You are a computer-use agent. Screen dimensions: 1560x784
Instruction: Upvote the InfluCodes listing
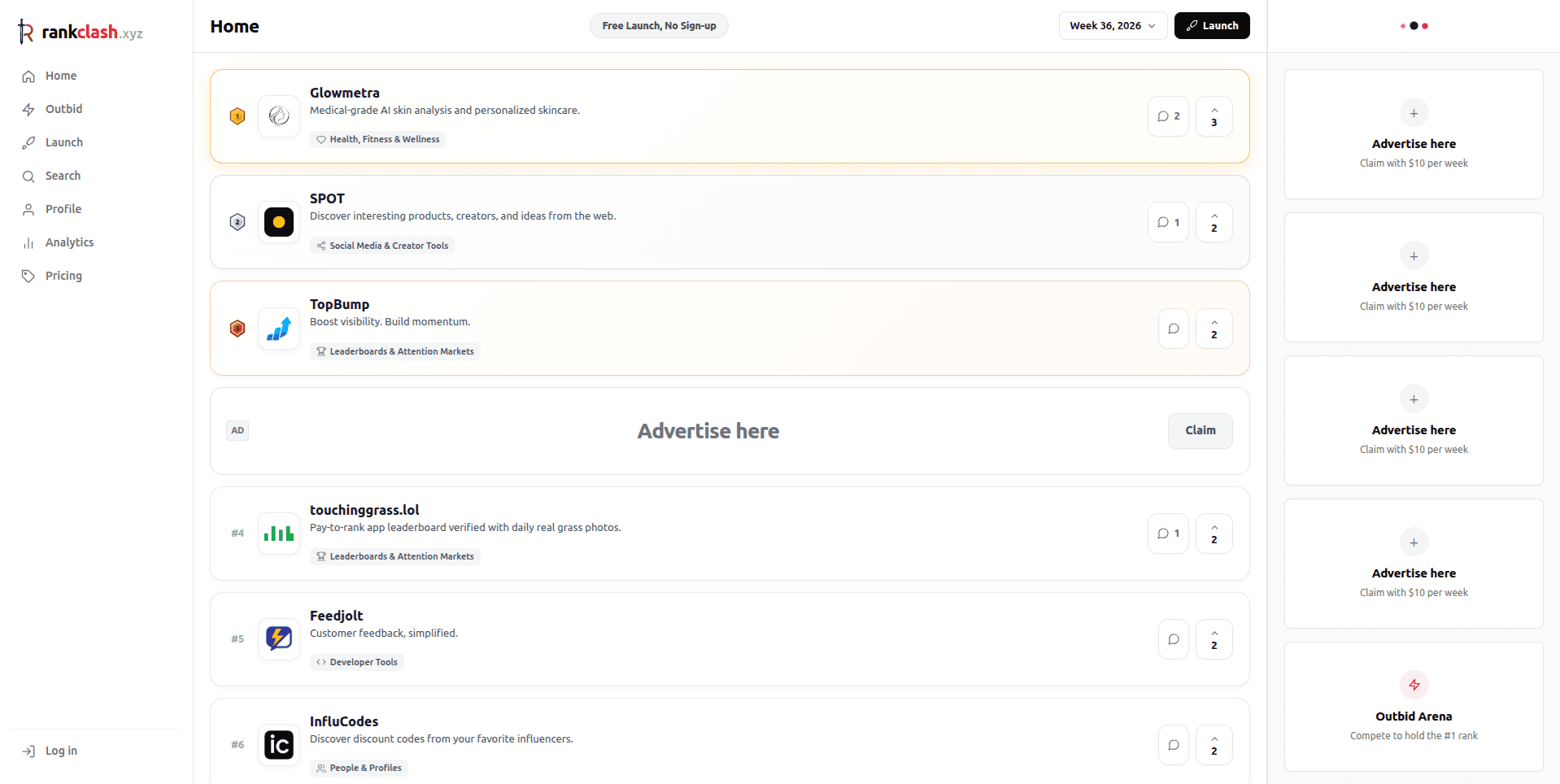pos(1214,745)
